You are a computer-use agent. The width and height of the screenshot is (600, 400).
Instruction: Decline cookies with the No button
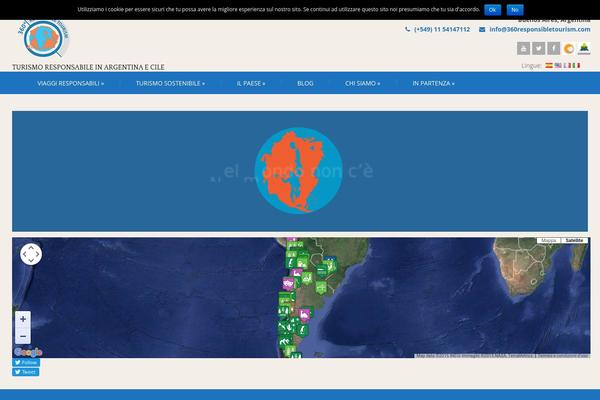pyautogui.click(x=515, y=10)
